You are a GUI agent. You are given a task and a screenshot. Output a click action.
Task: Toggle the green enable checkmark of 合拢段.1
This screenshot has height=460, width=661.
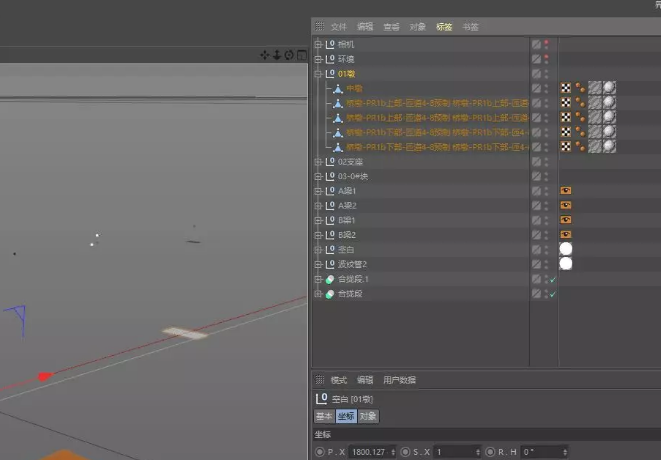[x=553, y=280]
